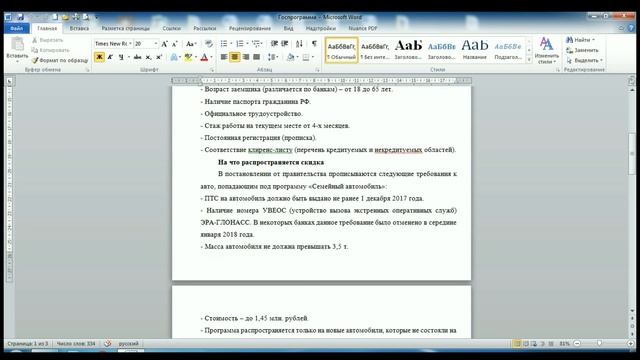Image resolution: width=640 pixels, height=360 pixels.
Task: Open the Select (Выделить) dropdown
Action: tap(584, 60)
